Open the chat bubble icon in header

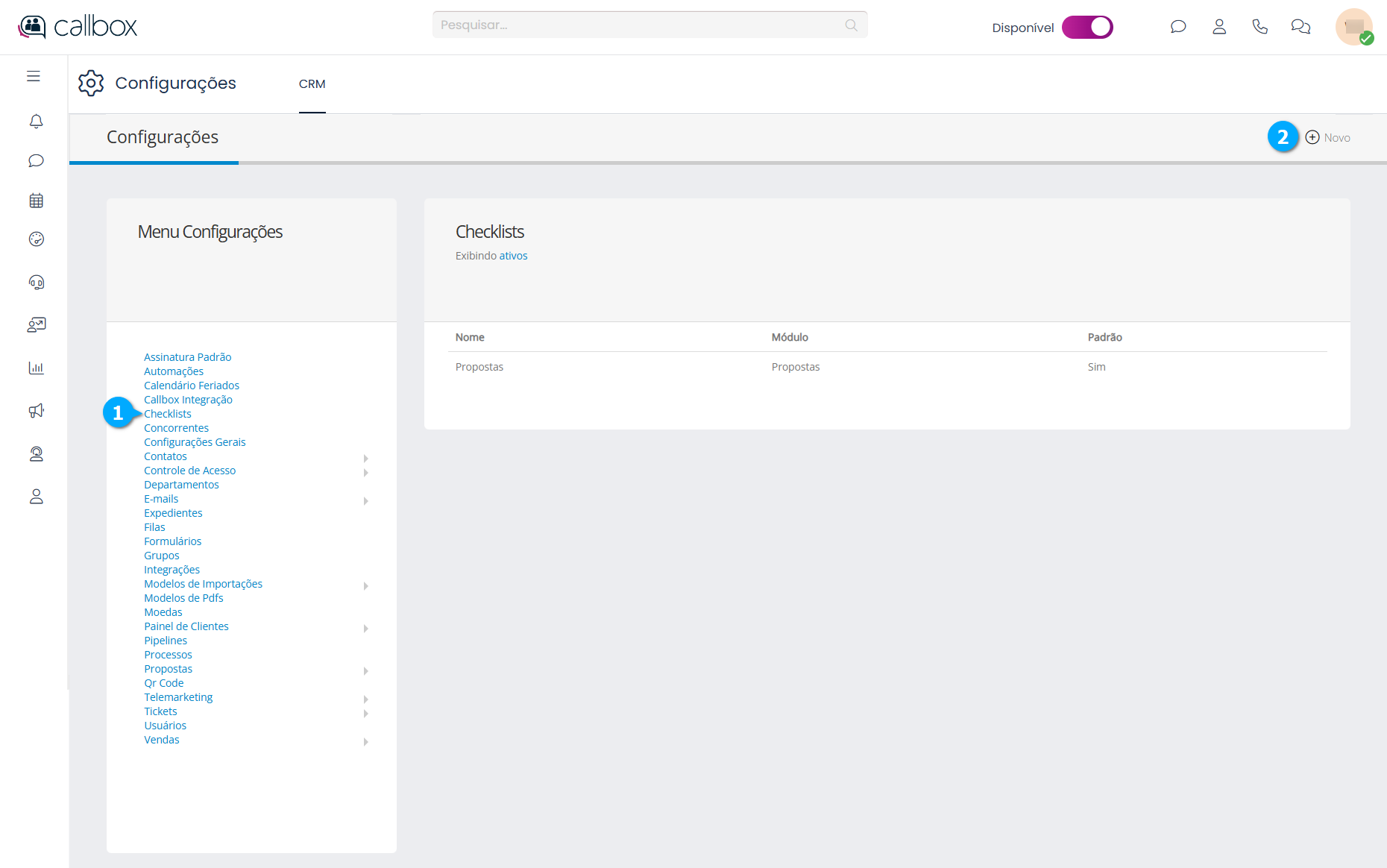pyautogui.click(x=1178, y=27)
